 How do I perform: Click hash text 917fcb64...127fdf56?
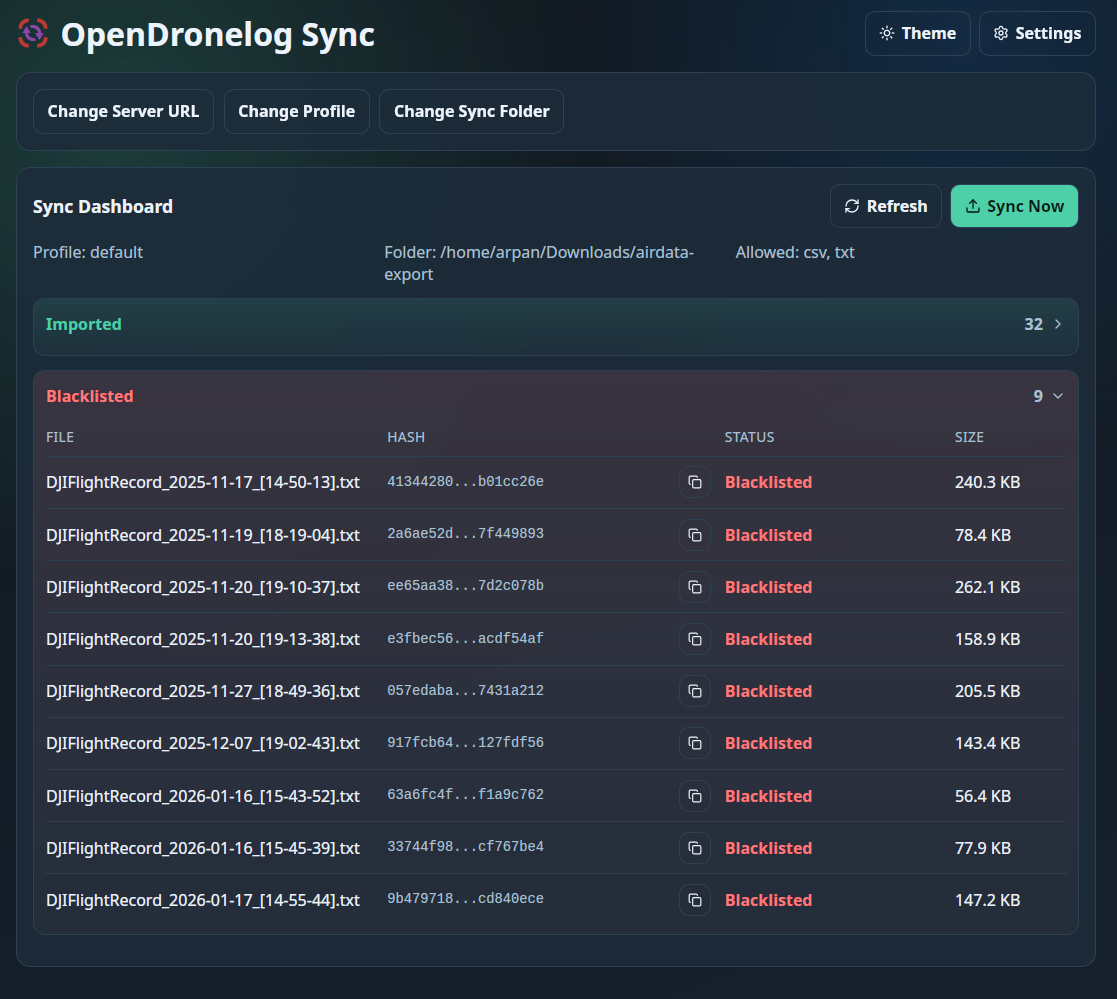tap(465, 742)
